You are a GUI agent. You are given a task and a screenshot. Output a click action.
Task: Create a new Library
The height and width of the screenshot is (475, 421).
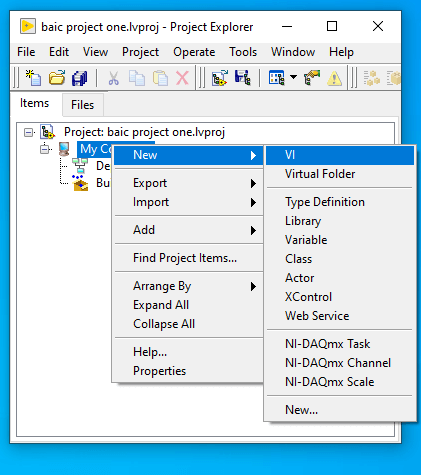click(x=340, y=221)
